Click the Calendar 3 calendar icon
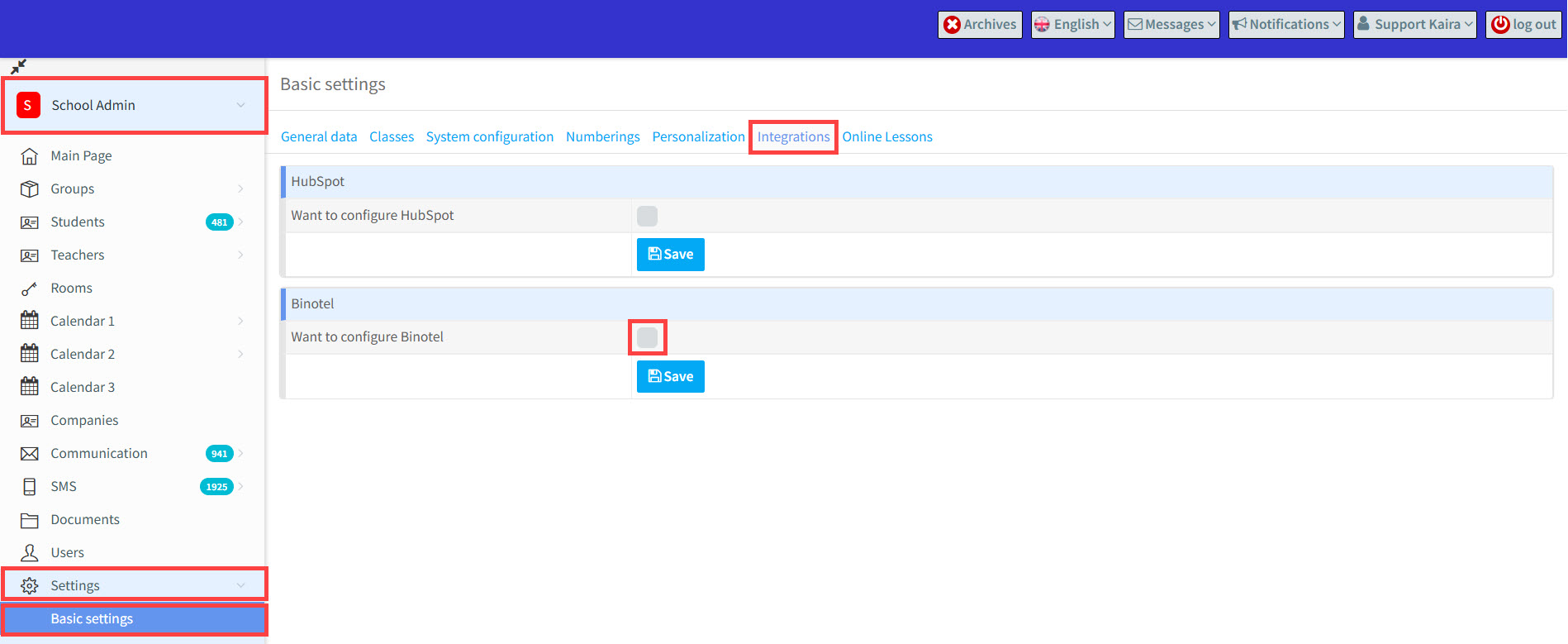1568x644 pixels. click(x=30, y=386)
